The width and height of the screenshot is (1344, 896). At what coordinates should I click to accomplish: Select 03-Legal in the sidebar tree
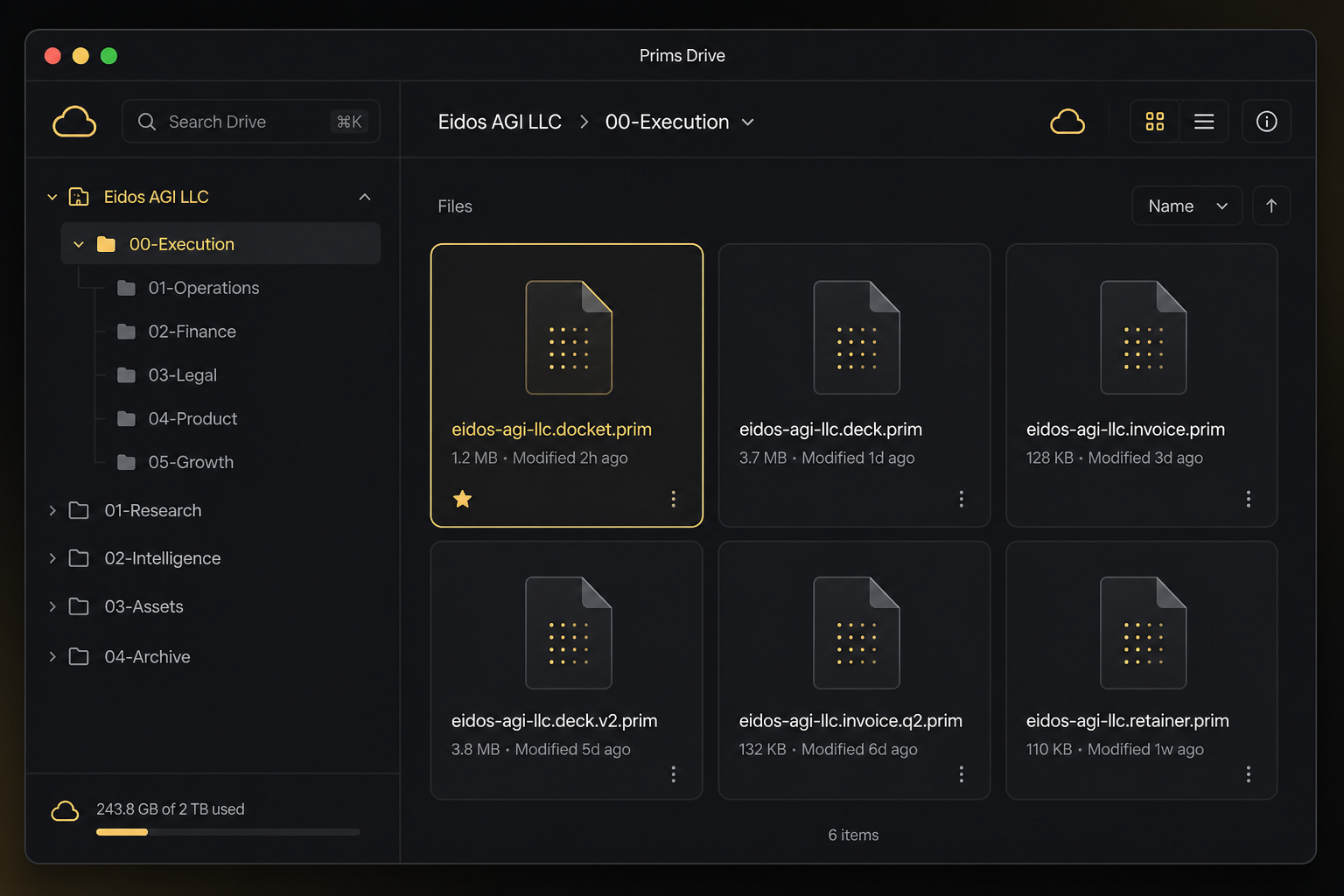[183, 375]
